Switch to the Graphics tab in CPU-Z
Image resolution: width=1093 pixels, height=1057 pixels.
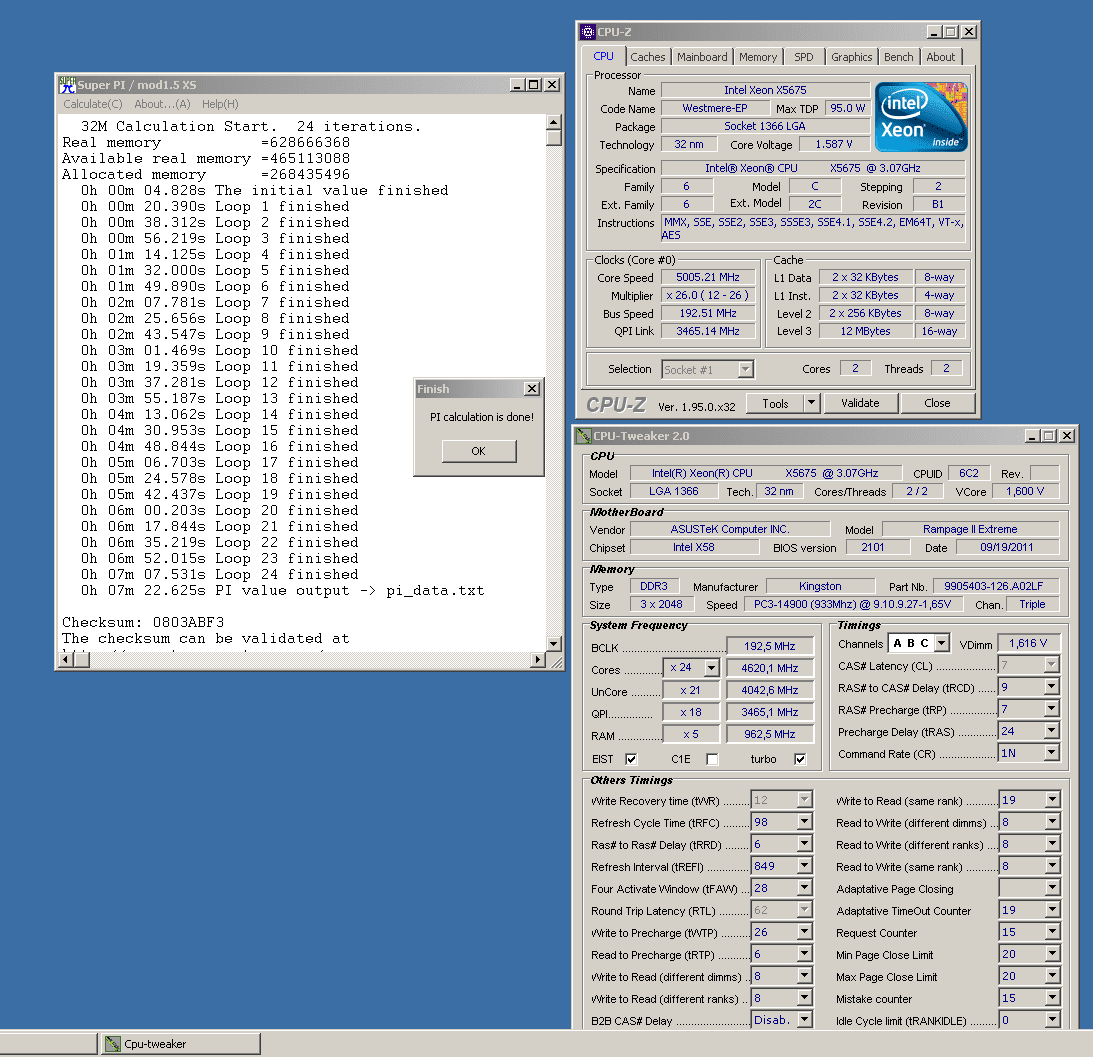(x=851, y=57)
